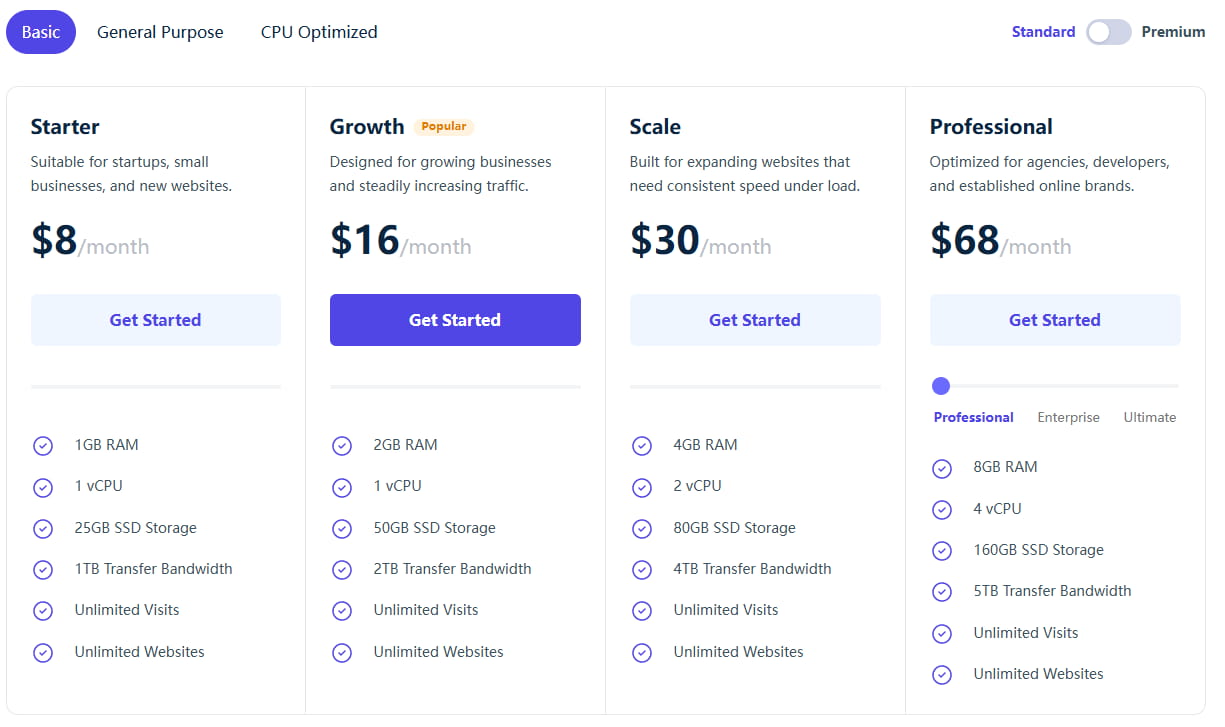Choose the Enterprise tier on the slider

click(1068, 417)
